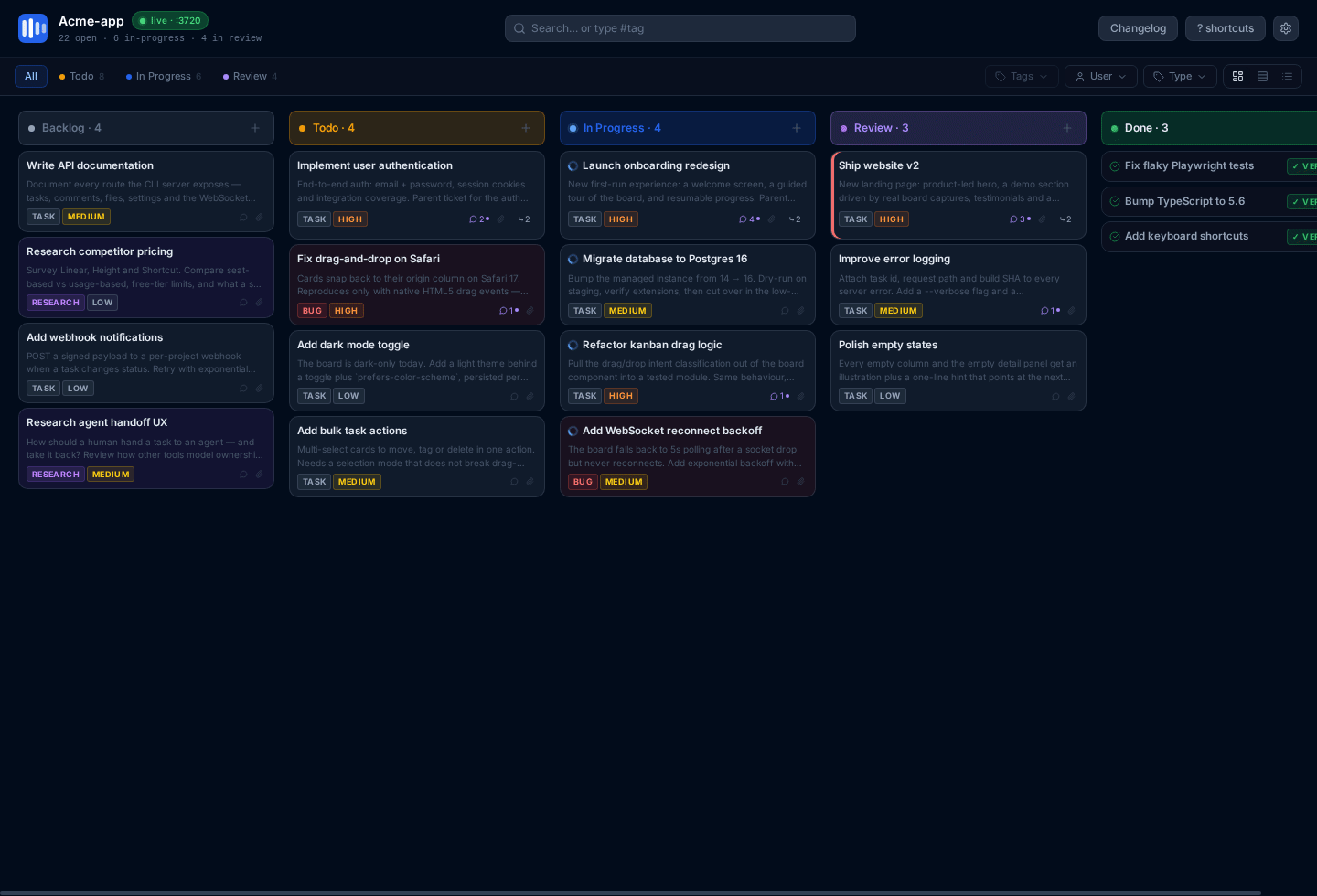Open comments on Refactor kanban drag logic
Viewport: 1317px width, 896px height.
click(x=779, y=397)
